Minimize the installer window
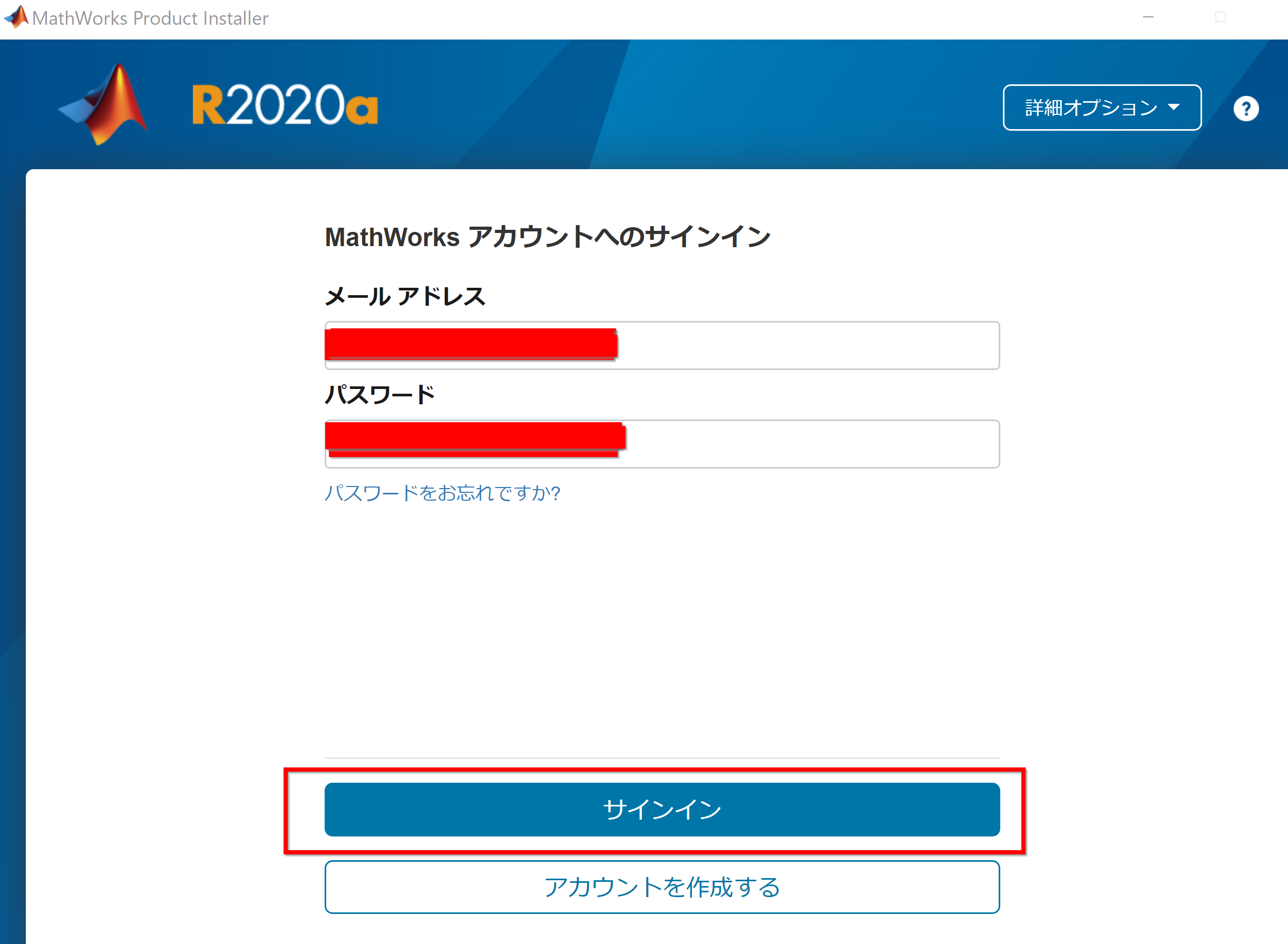Image resolution: width=1288 pixels, height=944 pixels. point(1148,17)
